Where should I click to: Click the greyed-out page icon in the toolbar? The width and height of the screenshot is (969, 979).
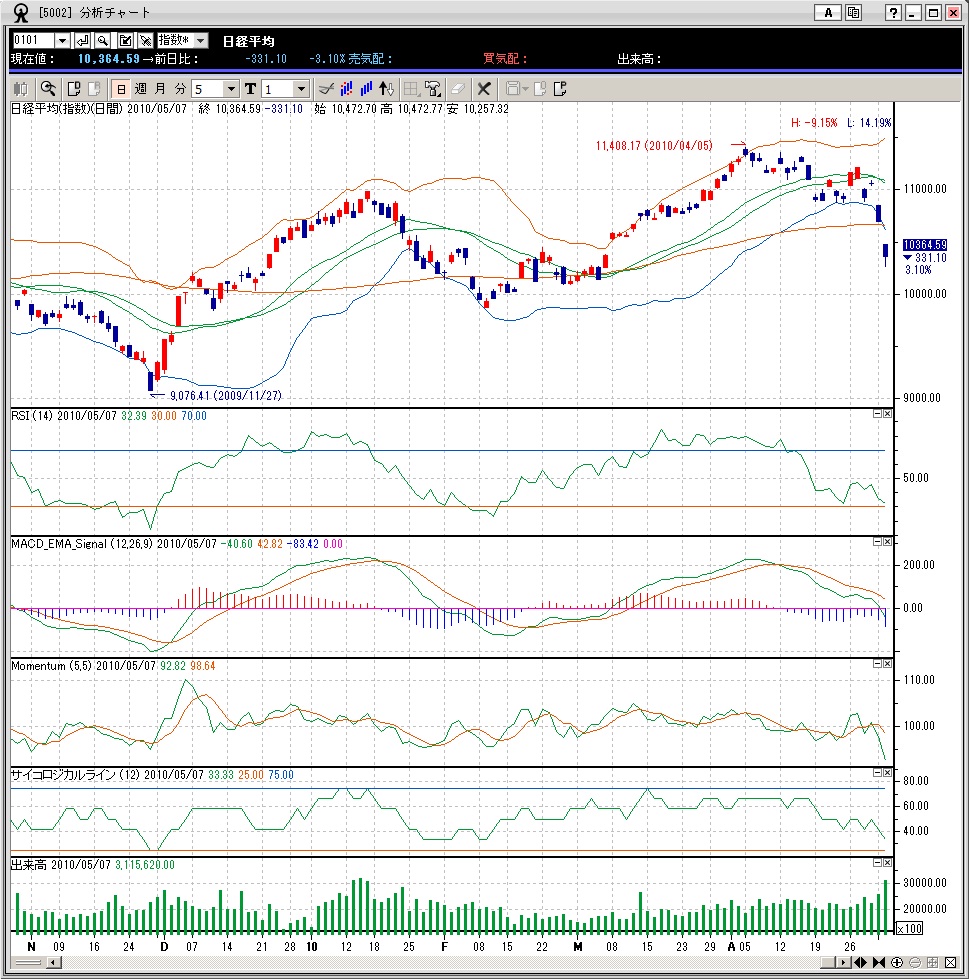(94, 89)
